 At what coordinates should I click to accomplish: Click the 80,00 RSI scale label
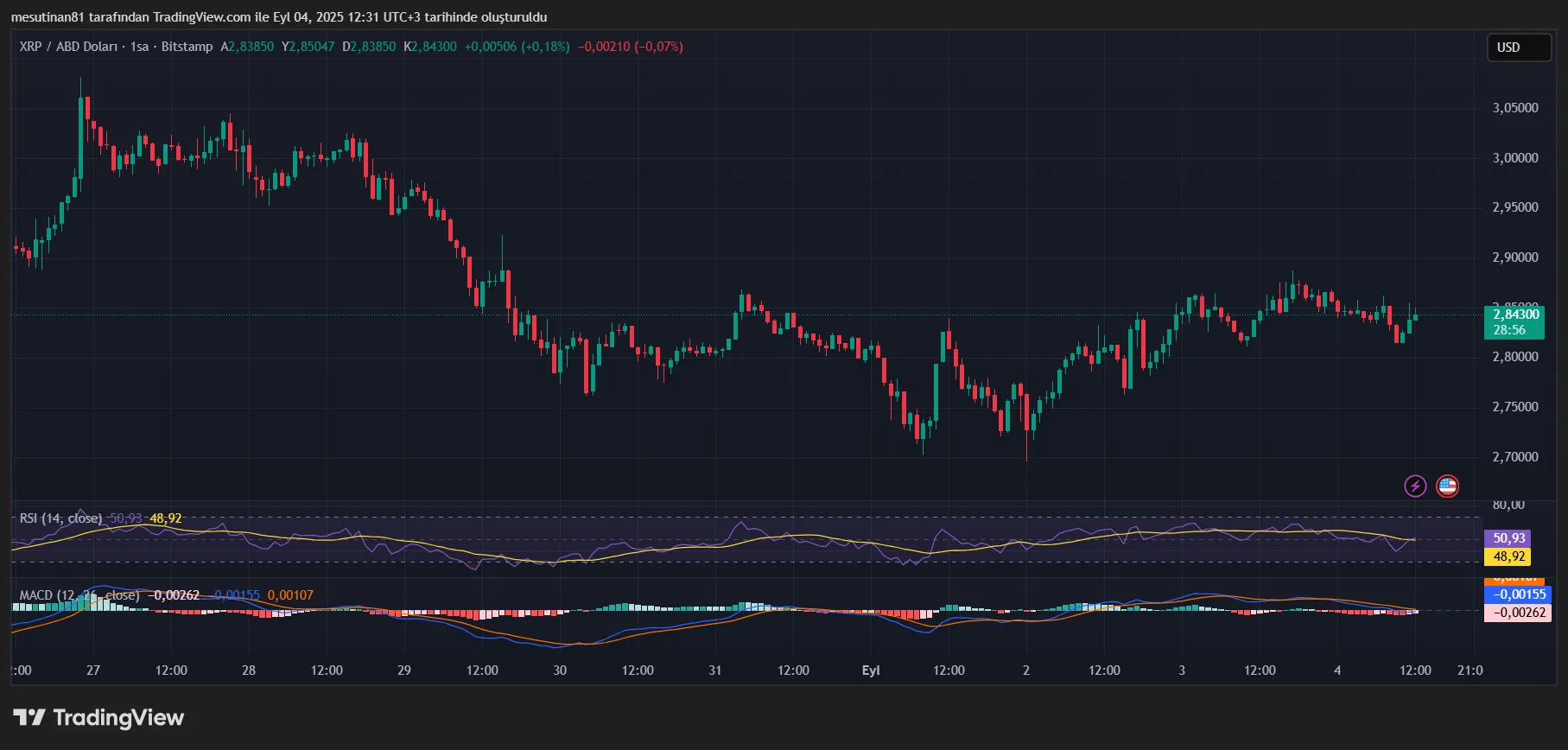(1508, 505)
